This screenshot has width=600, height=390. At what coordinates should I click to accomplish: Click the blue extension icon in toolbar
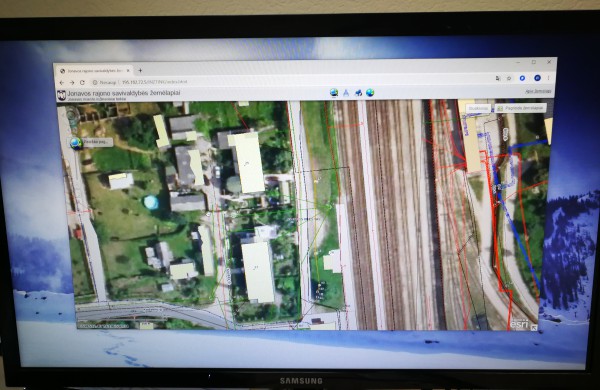point(522,78)
